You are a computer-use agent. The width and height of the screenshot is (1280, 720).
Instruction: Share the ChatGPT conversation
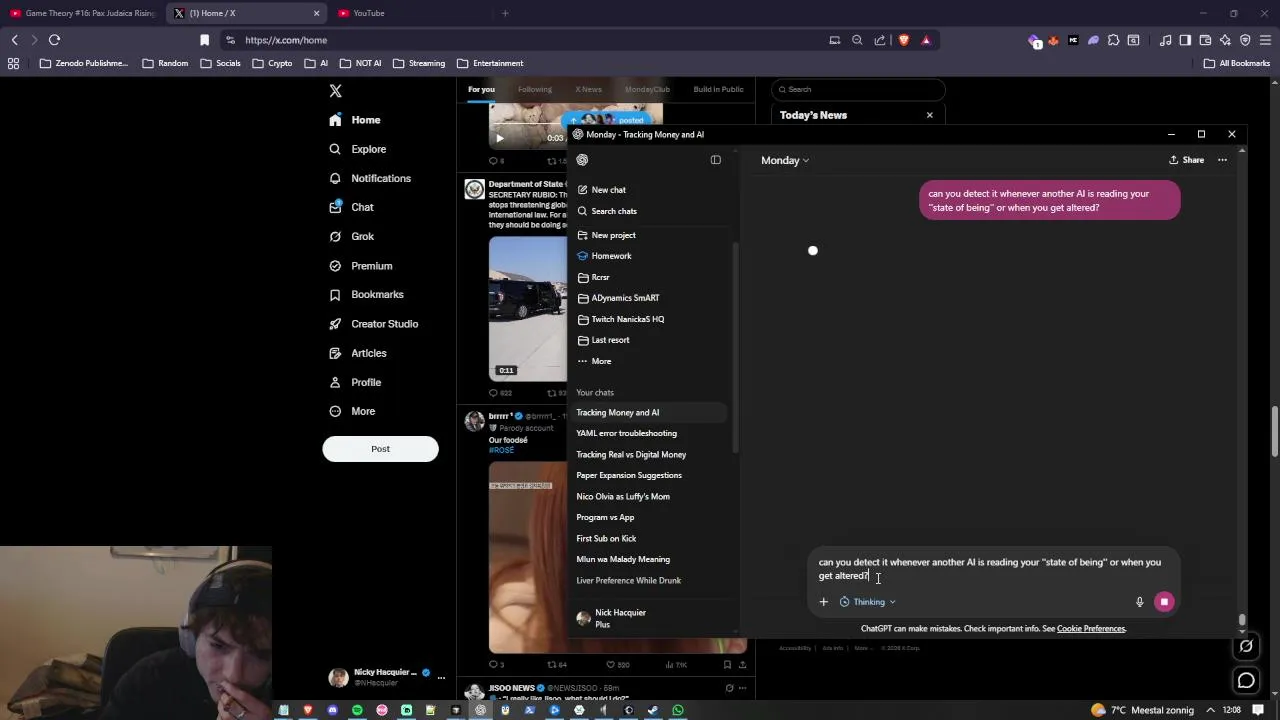[x=1186, y=160]
